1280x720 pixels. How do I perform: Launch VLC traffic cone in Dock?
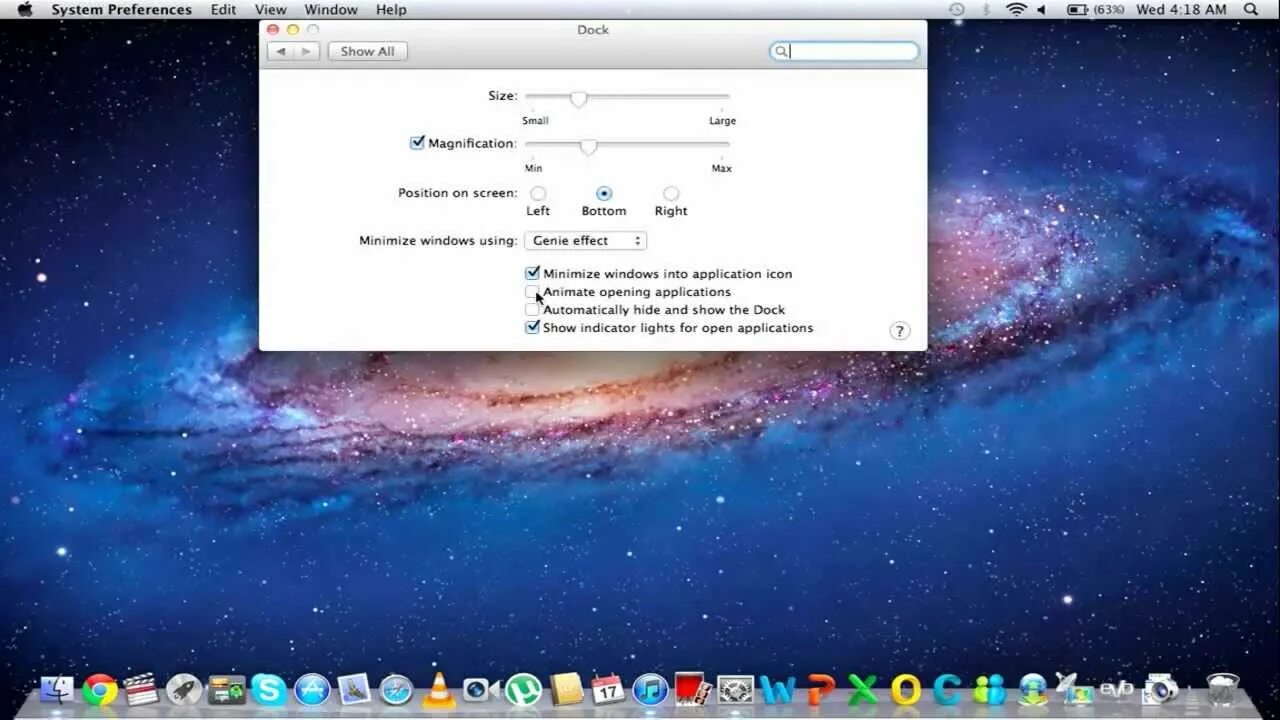tap(439, 690)
